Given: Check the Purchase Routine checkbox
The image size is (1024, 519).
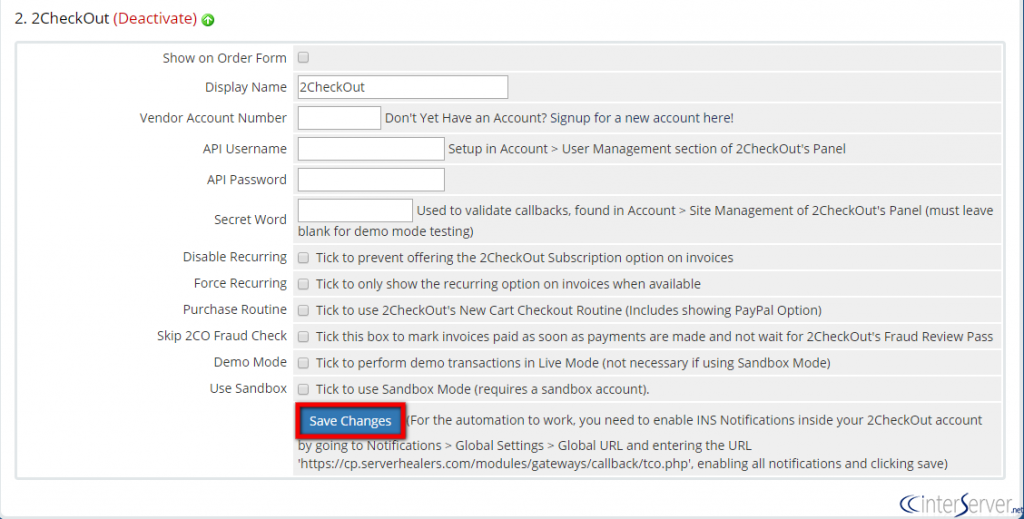Looking at the screenshot, I should pos(303,310).
